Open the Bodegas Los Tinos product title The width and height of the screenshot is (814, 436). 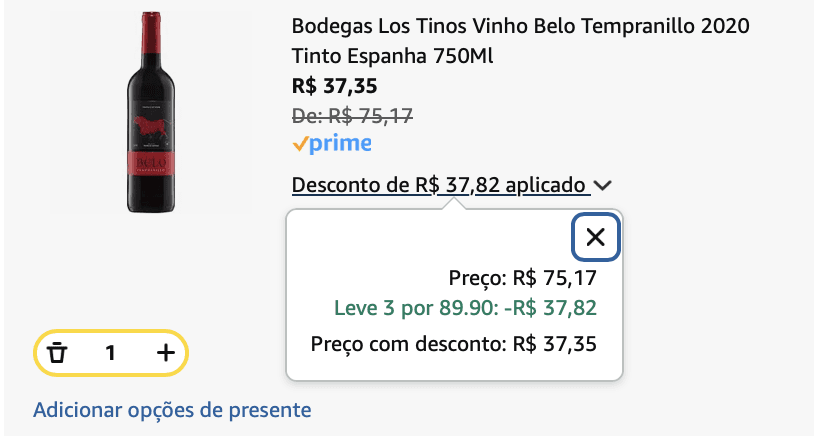[x=521, y=40]
